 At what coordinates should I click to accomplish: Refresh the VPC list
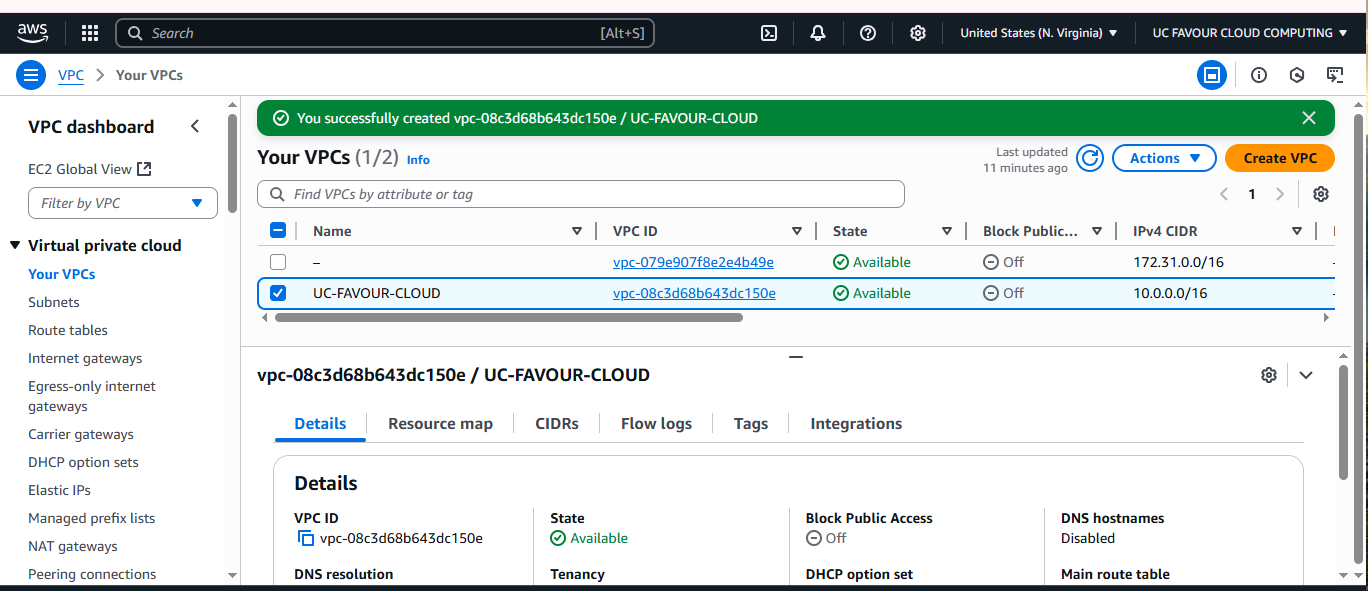click(1090, 158)
